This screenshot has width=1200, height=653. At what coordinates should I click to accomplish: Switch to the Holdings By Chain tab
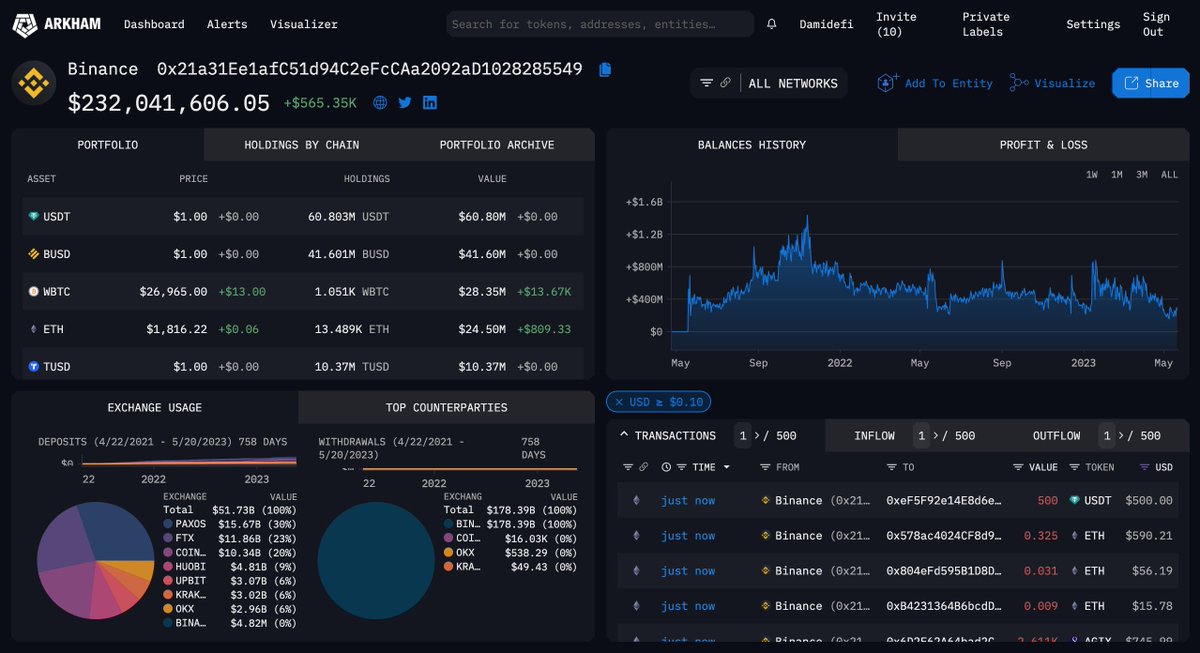coord(301,145)
